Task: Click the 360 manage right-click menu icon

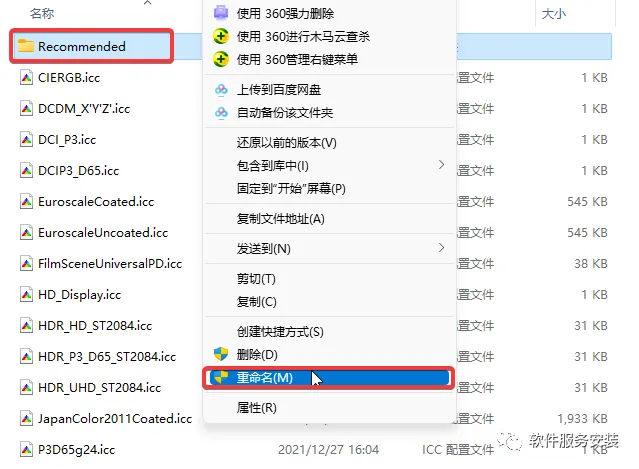Action: [x=221, y=59]
